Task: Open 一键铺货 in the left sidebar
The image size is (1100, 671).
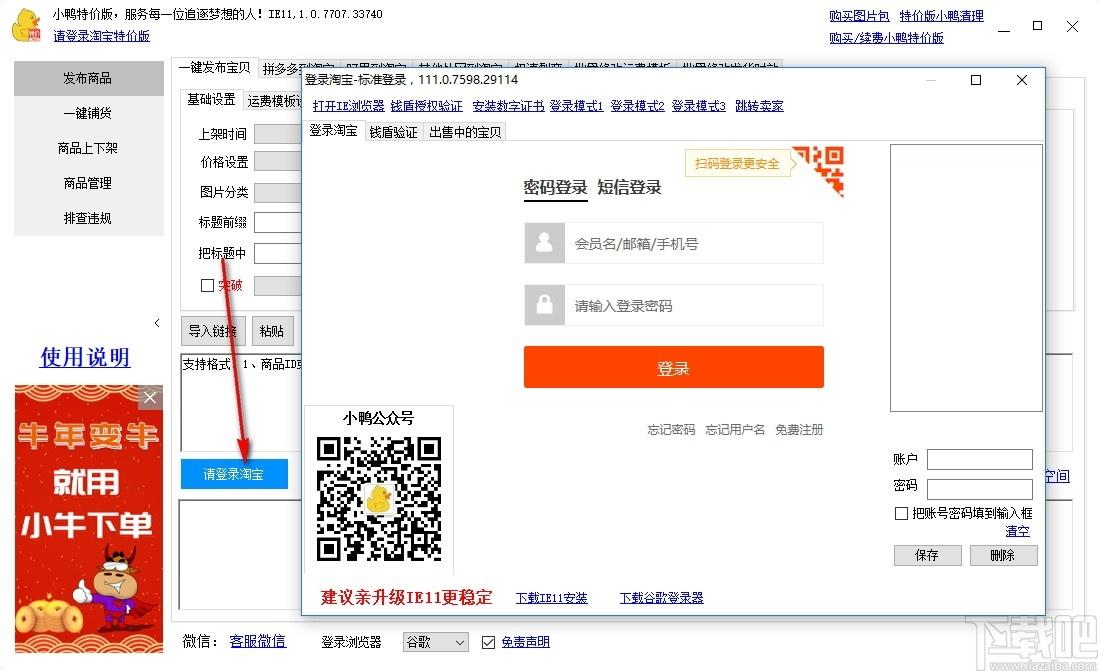Action: [x=88, y=113]
